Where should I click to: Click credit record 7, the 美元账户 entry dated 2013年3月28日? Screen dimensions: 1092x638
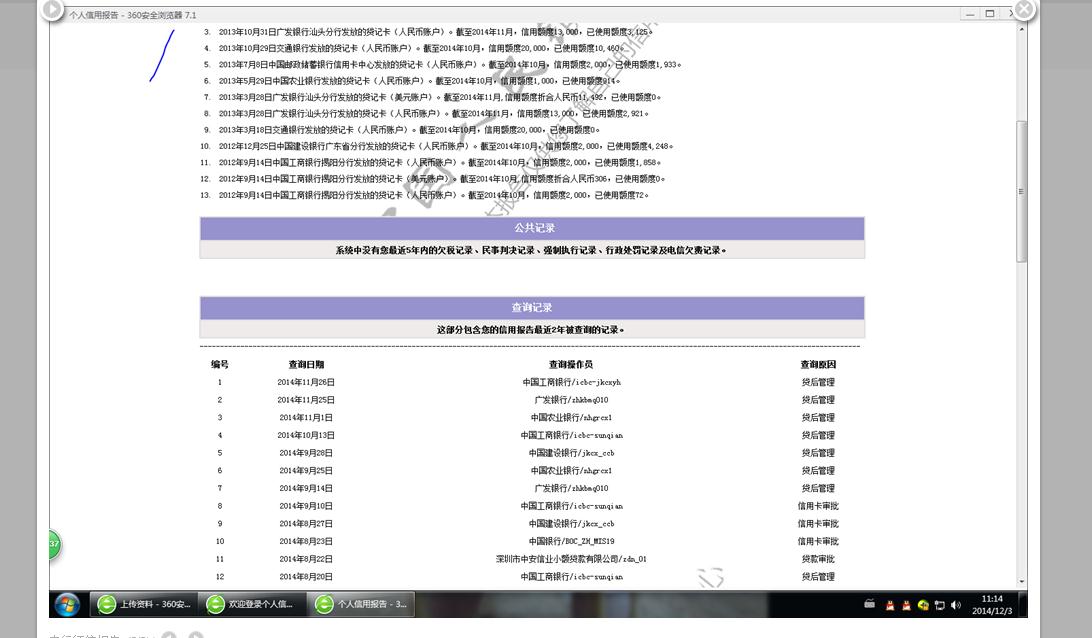pyautogui.click(x=439, y=98)
